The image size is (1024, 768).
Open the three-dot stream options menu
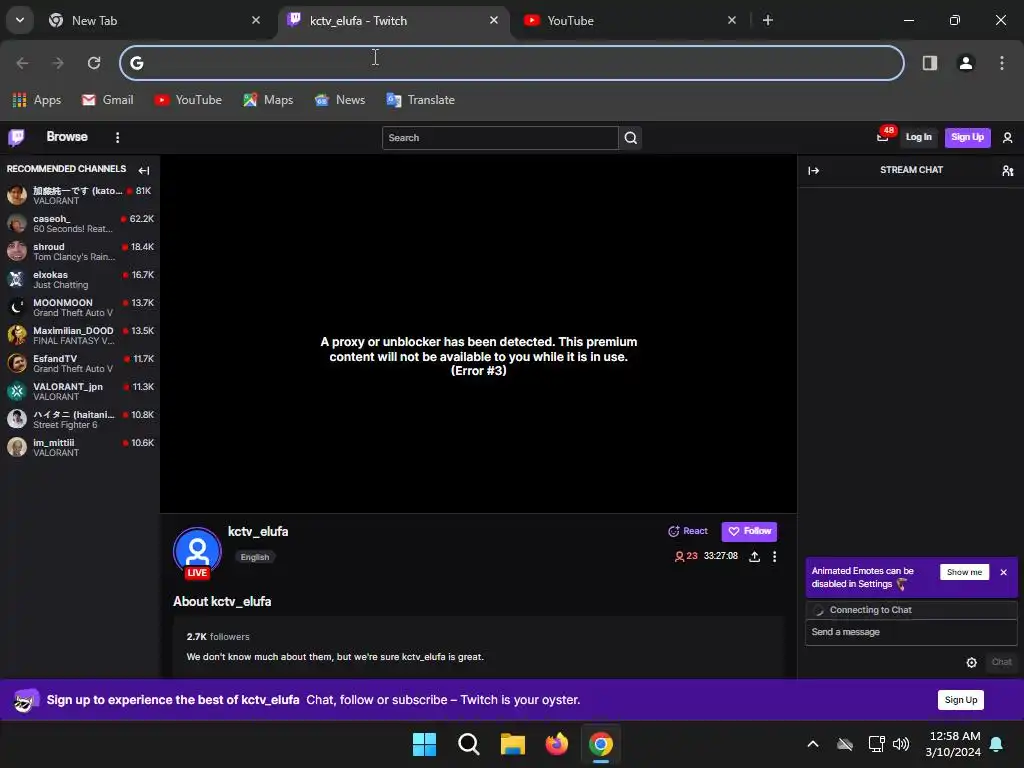tap(775, 556)
